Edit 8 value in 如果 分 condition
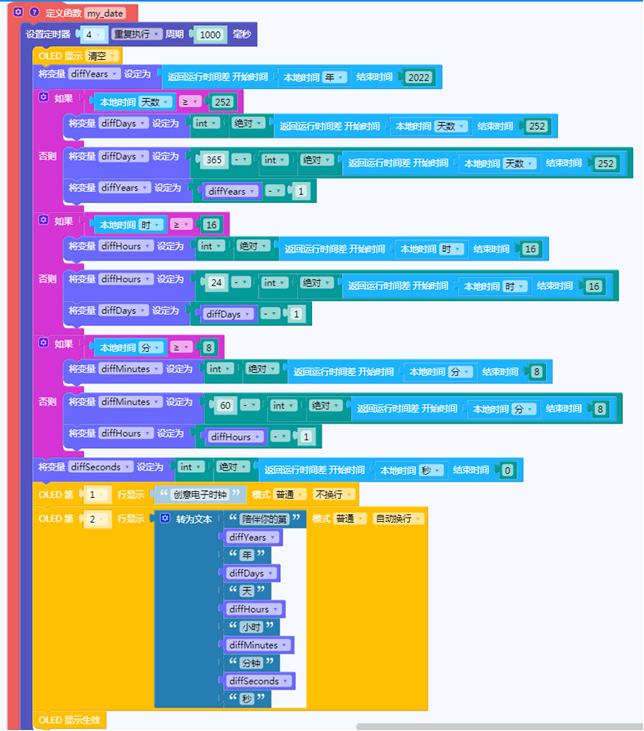Viewport: 644px width, 731px height. (209, 347)
